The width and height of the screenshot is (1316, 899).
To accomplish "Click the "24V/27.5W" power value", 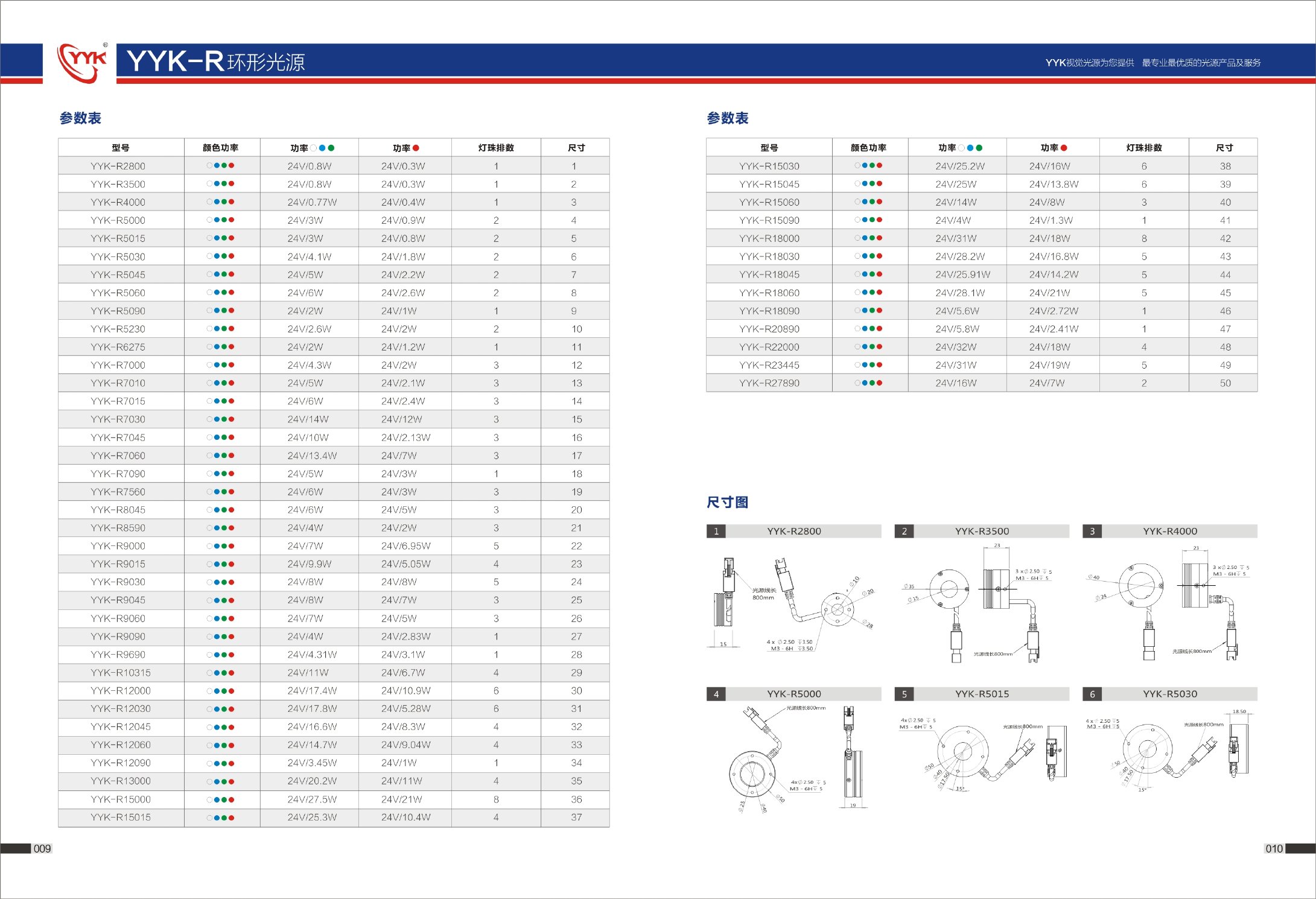I will 312,799.
